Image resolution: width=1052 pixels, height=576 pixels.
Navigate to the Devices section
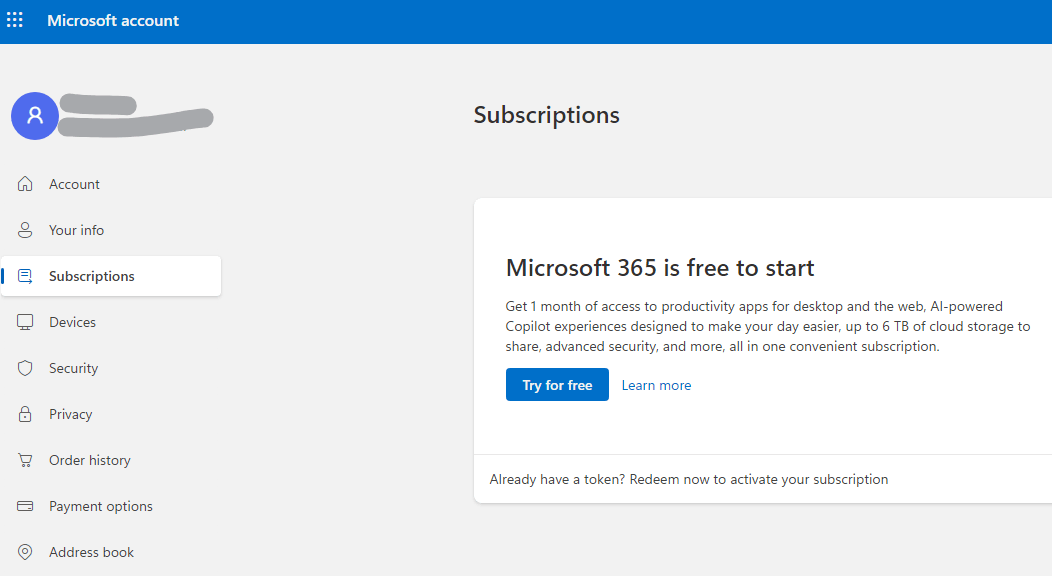point(72,321)
